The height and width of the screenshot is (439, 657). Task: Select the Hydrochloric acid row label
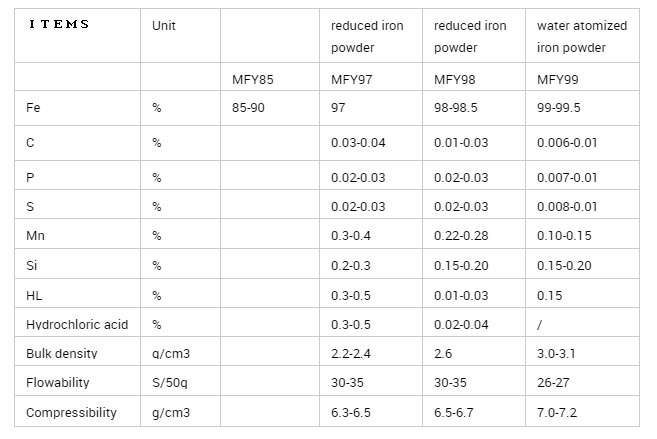[x=75, y=325]
